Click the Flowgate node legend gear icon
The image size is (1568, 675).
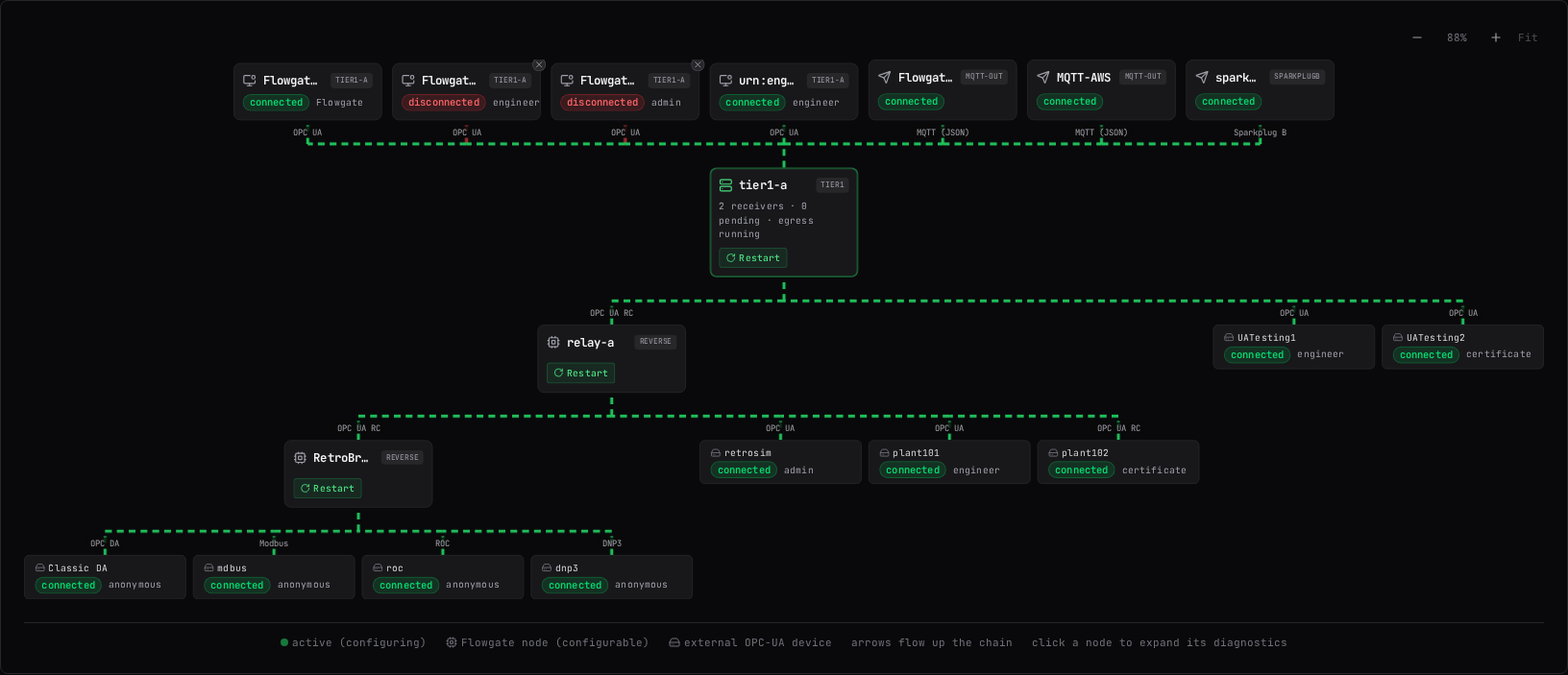point(452,642)
